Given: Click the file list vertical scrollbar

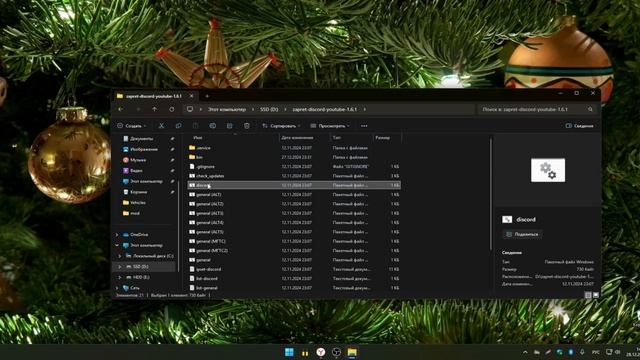Looking at the screenshot, I should click(x=490, y=194).
